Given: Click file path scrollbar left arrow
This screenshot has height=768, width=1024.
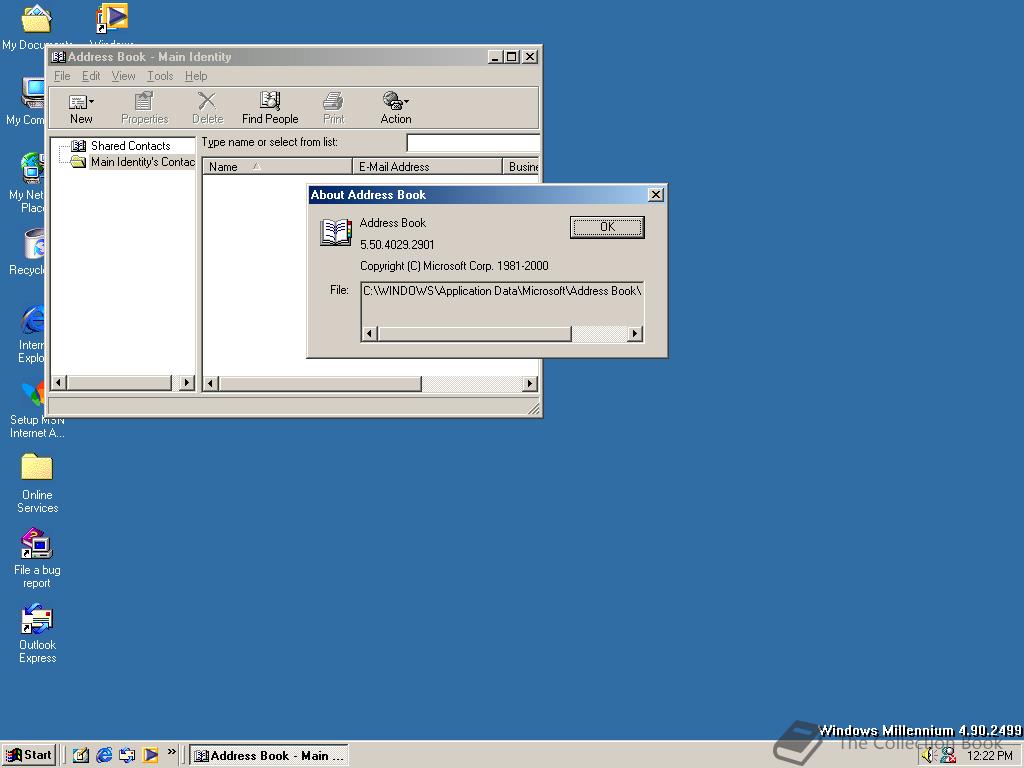Looking at the screenshot, I should click(x=370, y=334).
